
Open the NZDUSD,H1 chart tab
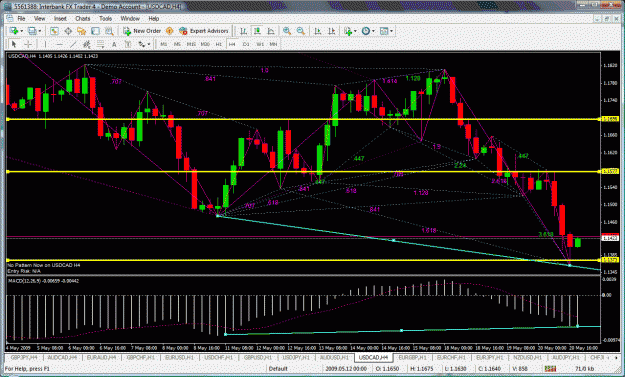click(528, 357)
